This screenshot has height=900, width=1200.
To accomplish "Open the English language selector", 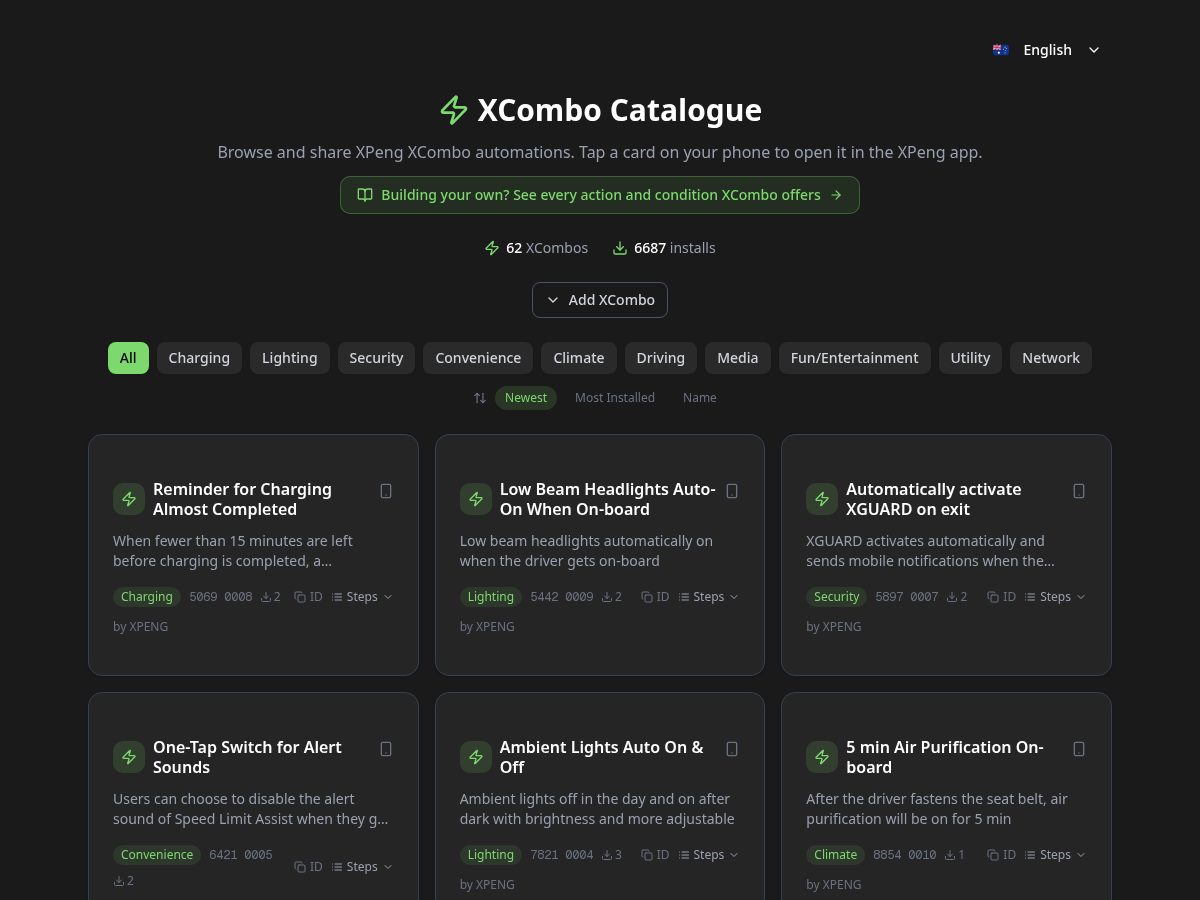I will pos(1046,50).
